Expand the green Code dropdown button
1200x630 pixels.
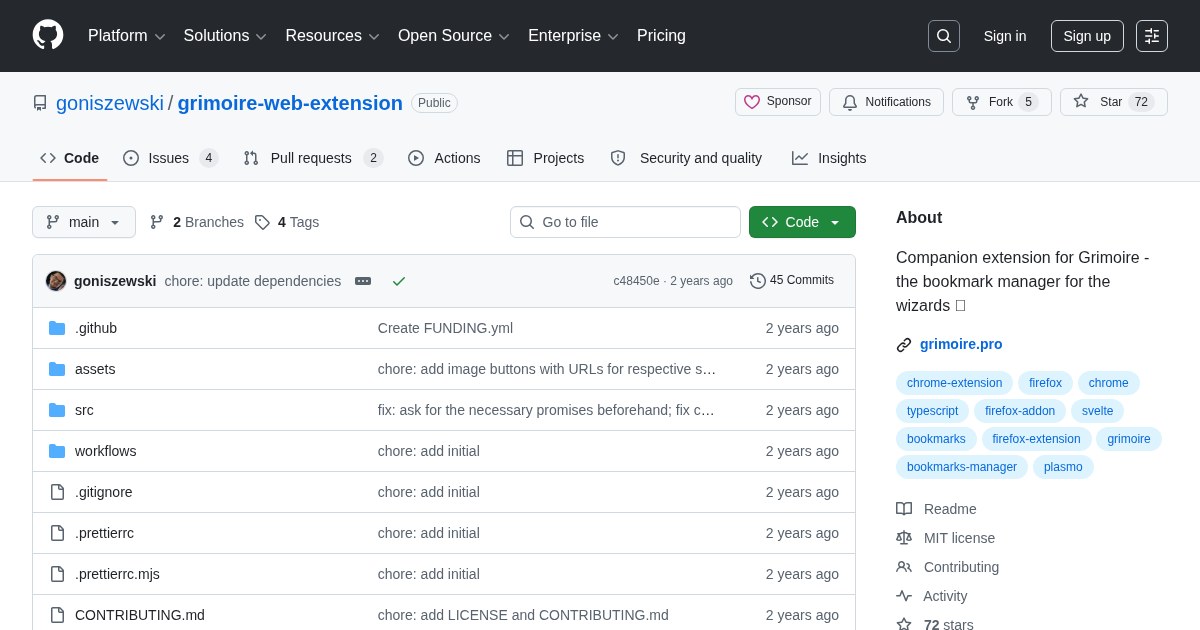click(x=802, y=222)
